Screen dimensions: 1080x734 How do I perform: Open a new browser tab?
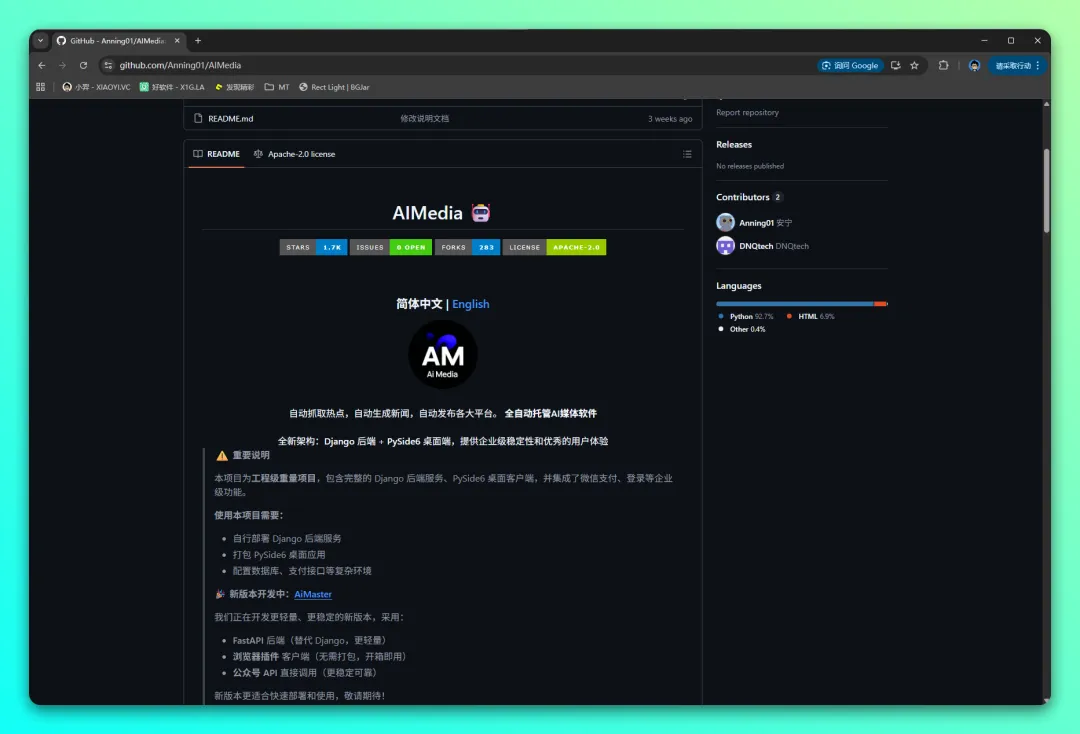pos(198,41)
